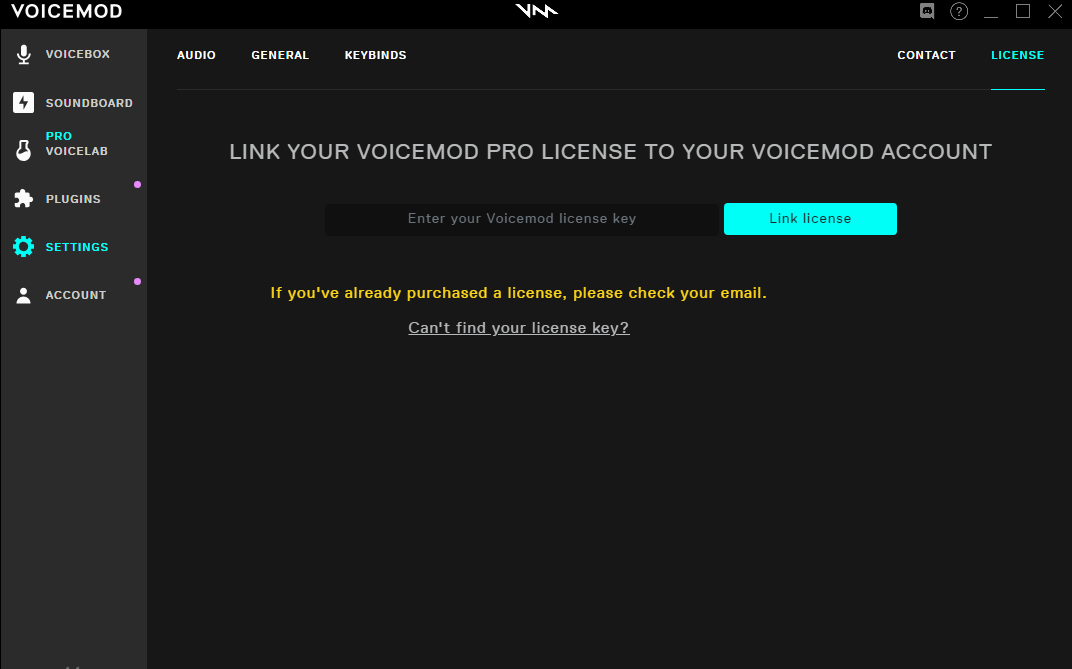Open the Contact tab
This screenshot has height=669, width=1072.
[x=926, y=55]
